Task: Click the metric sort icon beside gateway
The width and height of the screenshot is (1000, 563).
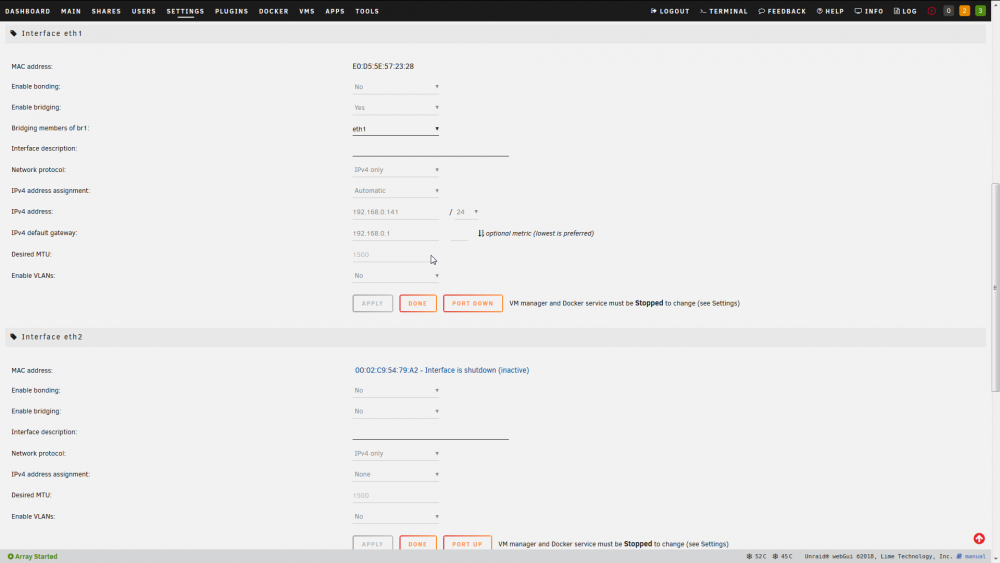Action: 481,233
